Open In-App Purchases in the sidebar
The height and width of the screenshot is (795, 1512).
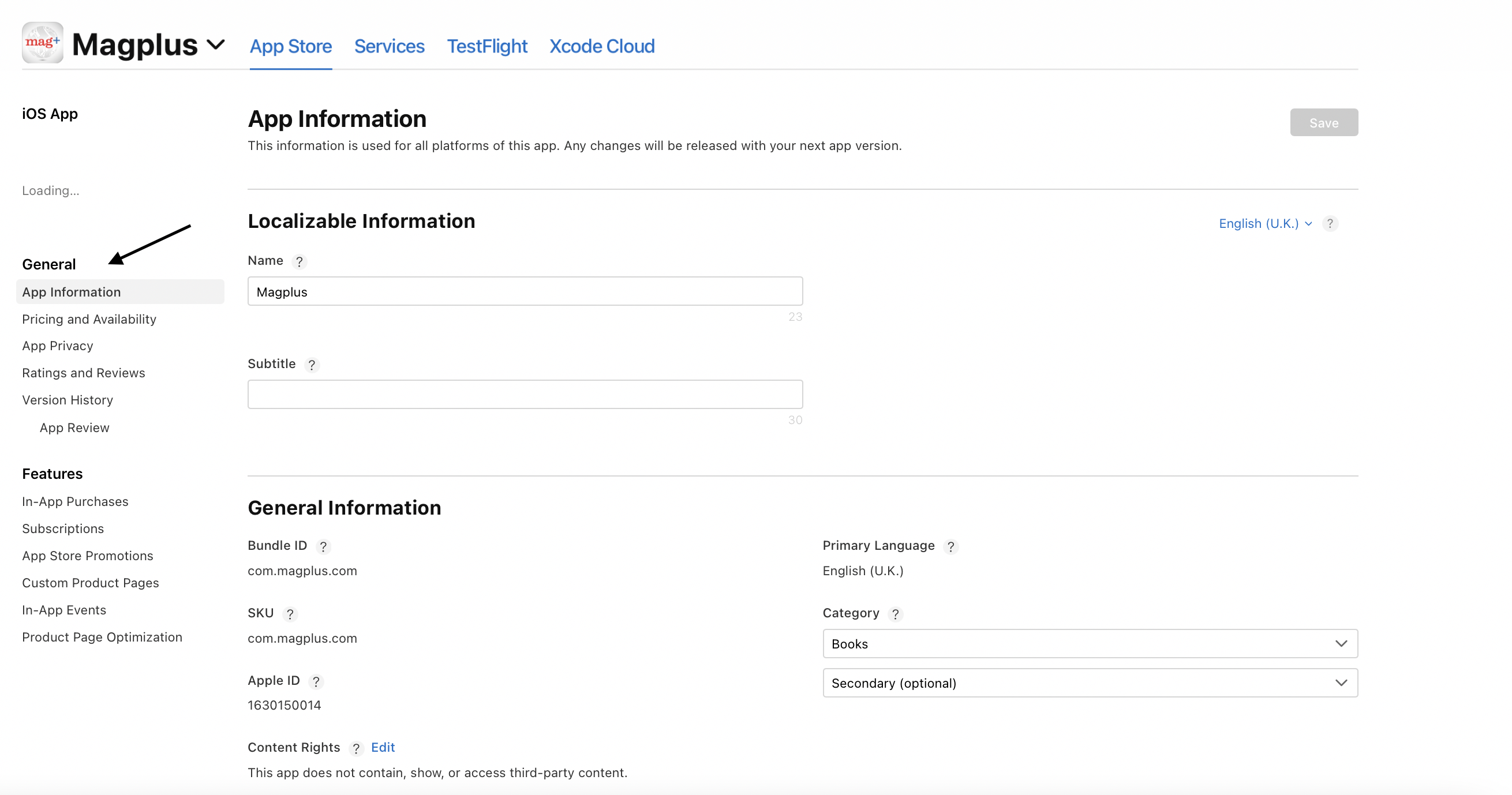click(75, 501)
